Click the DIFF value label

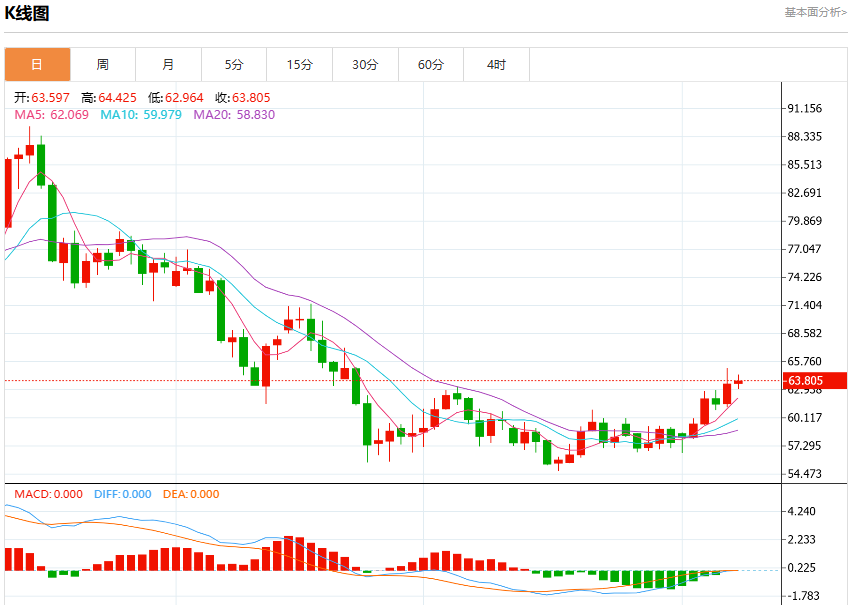click(123, 494)
